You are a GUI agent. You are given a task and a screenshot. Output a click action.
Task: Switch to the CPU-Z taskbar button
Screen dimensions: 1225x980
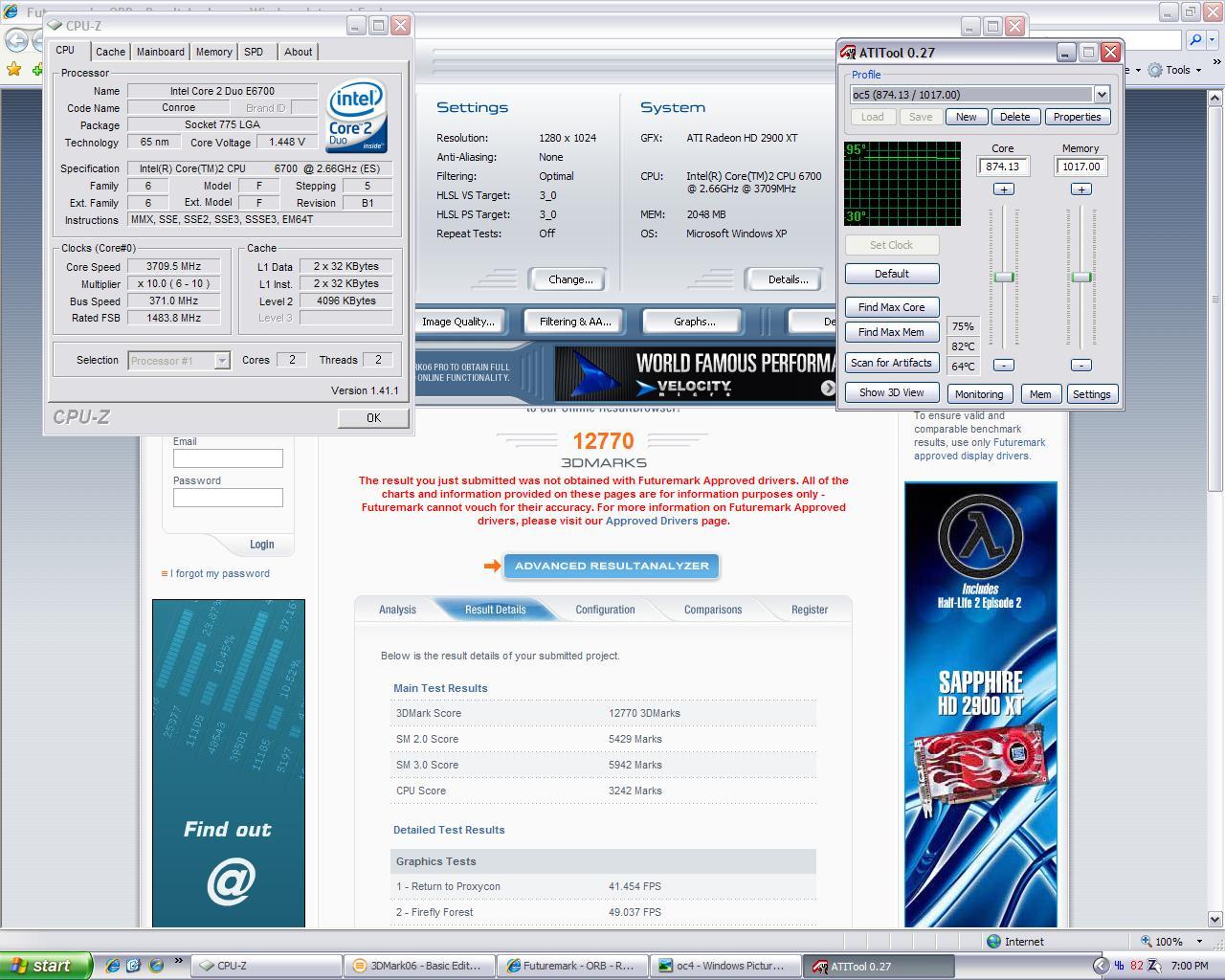point(267,966)
